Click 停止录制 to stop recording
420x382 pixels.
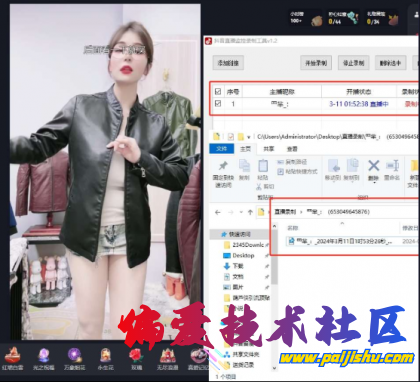coord(353,63)
